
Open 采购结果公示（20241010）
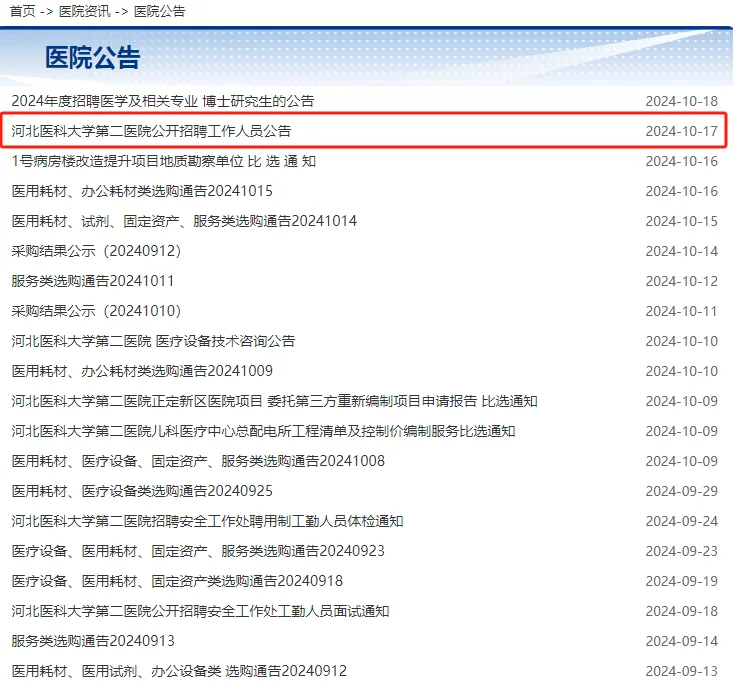coord(96,311)
